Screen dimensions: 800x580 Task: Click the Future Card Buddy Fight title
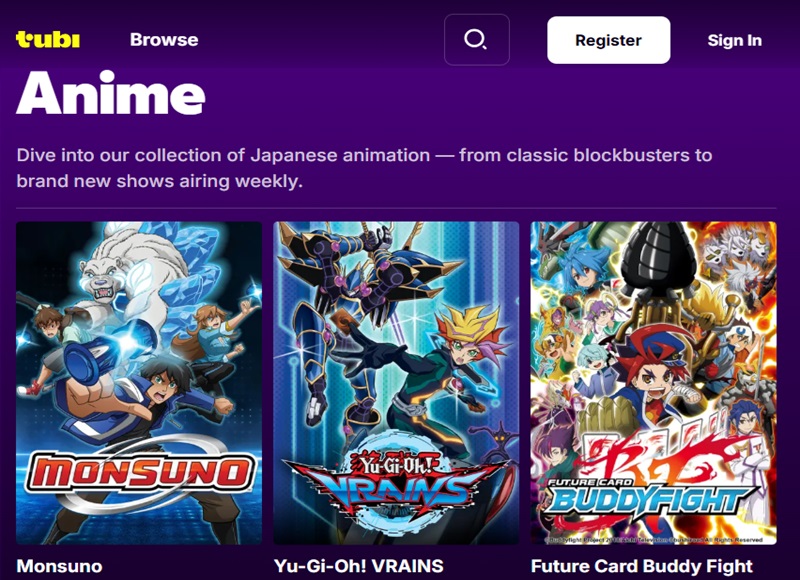pyautogui.click(x=642, y=566)
